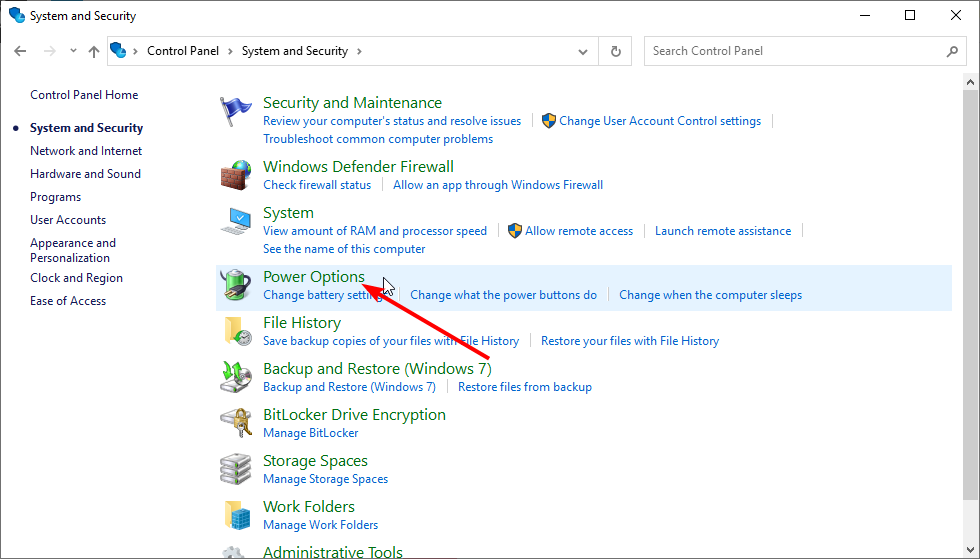The height and width of the screenshot is (559, 980).
Task: Click Review your computer's status and resolve issues
Action: (392, 121)
